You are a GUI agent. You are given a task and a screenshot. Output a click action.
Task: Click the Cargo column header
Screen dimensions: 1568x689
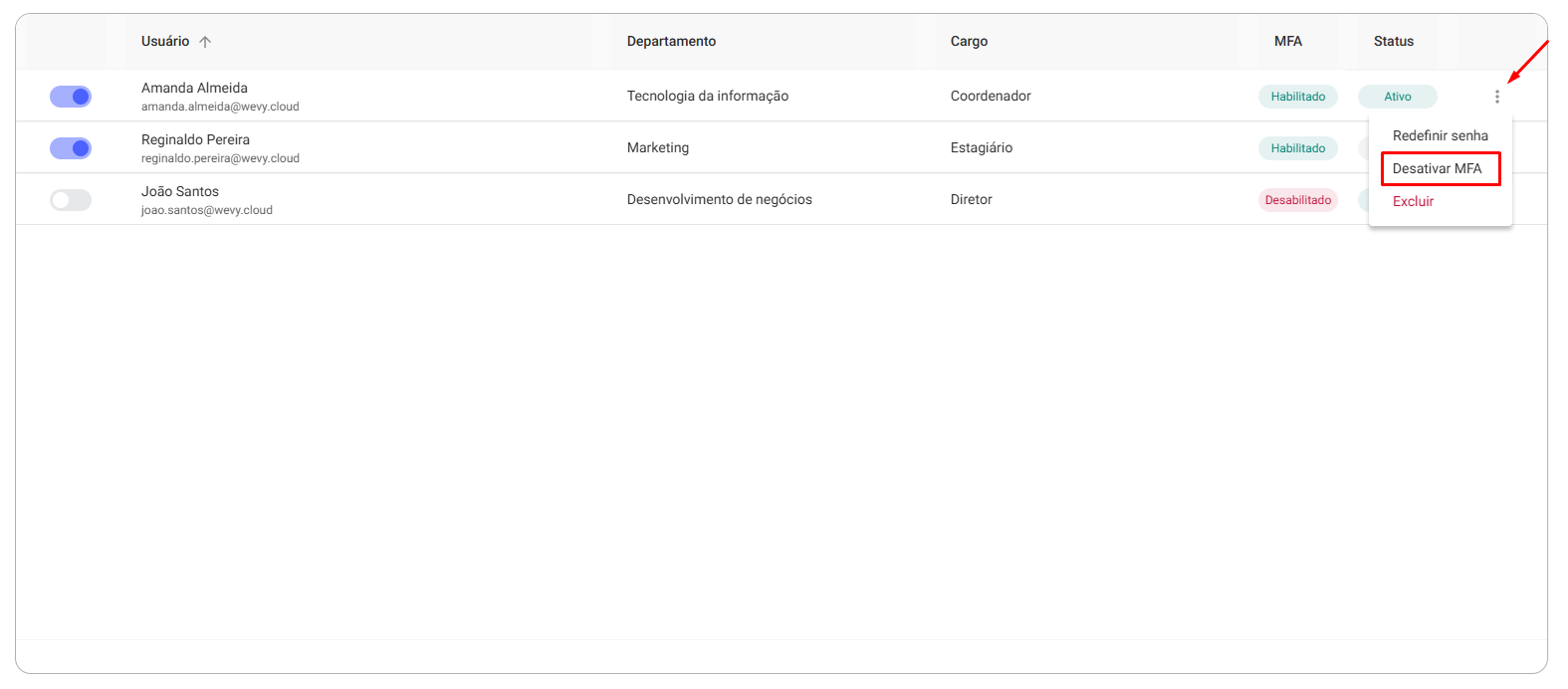pyautogui.click(x=969, y=41)
